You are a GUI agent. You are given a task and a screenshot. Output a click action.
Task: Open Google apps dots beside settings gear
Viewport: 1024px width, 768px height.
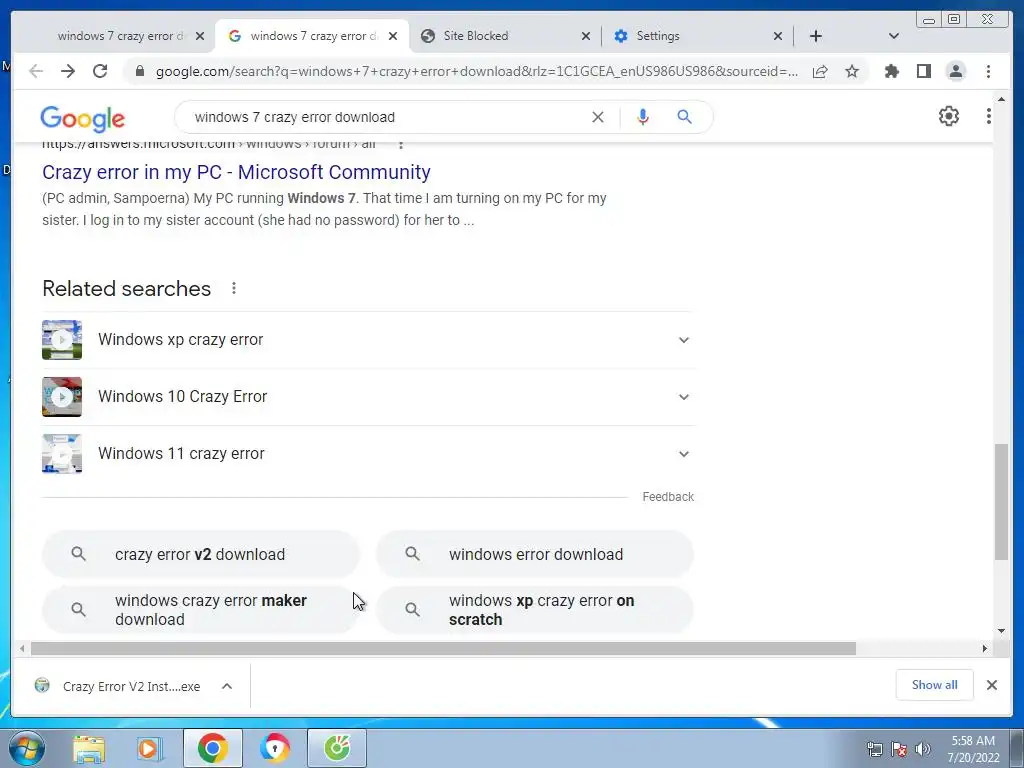click(989, 116)
